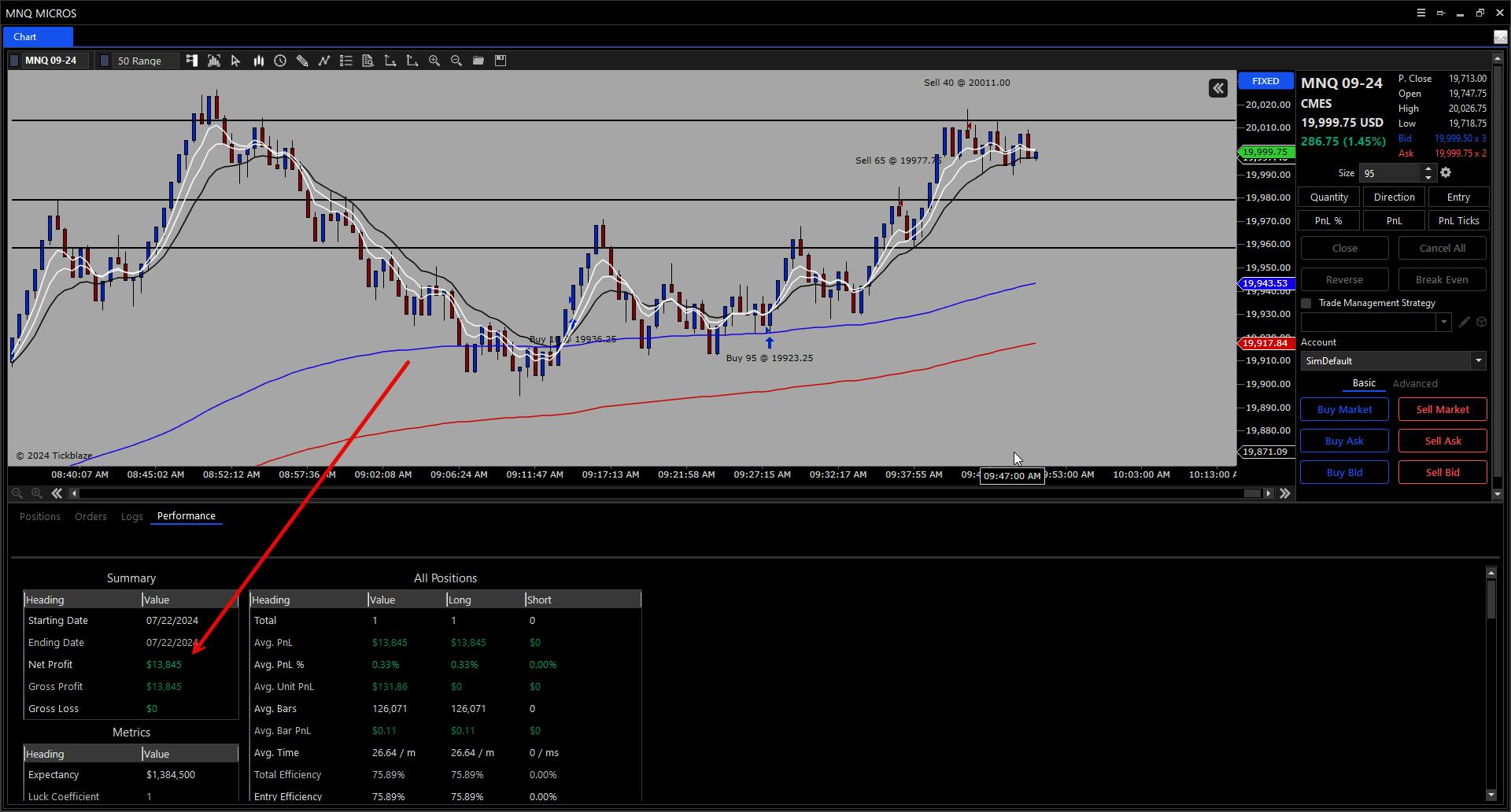Click the Buy Market button

[1344, 409]
